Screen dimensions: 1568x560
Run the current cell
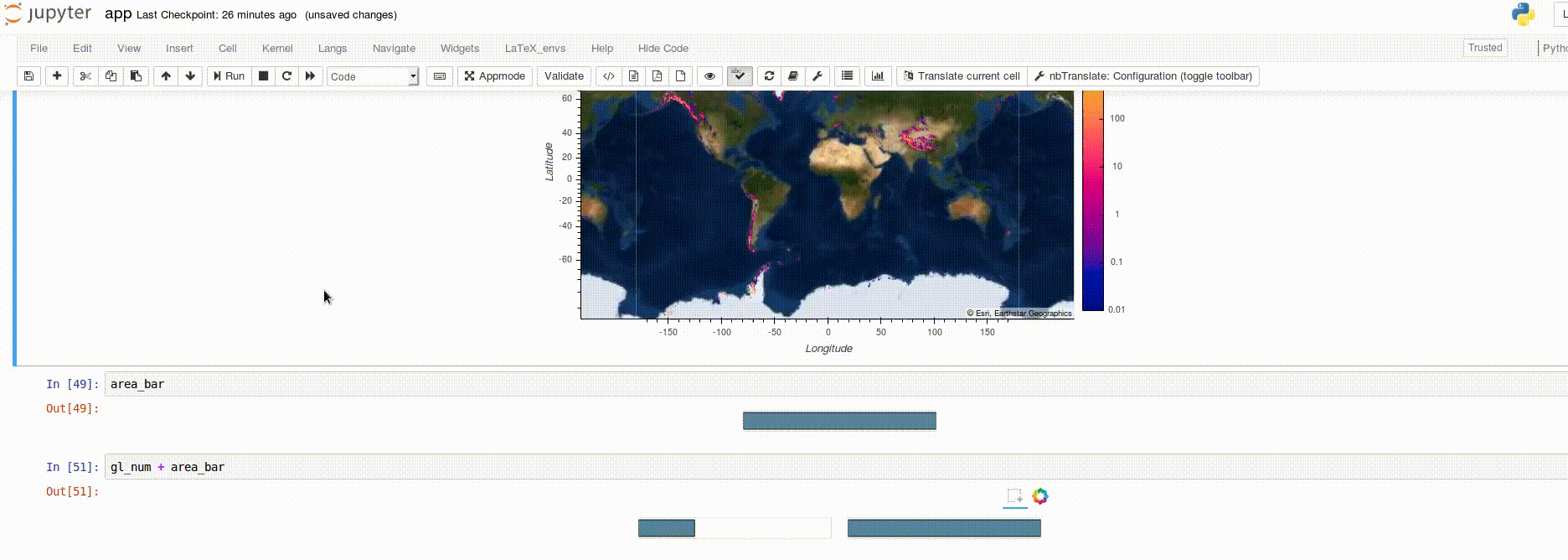point(229,76)
